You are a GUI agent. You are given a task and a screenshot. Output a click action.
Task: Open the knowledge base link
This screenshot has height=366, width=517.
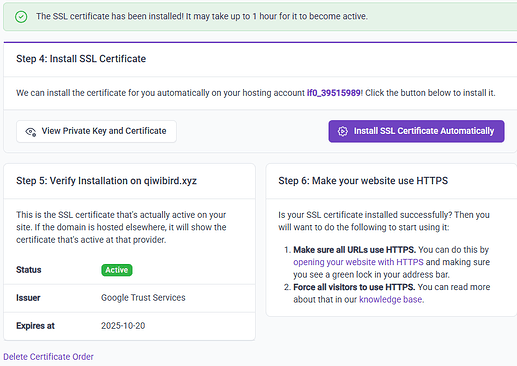[390, 299]
